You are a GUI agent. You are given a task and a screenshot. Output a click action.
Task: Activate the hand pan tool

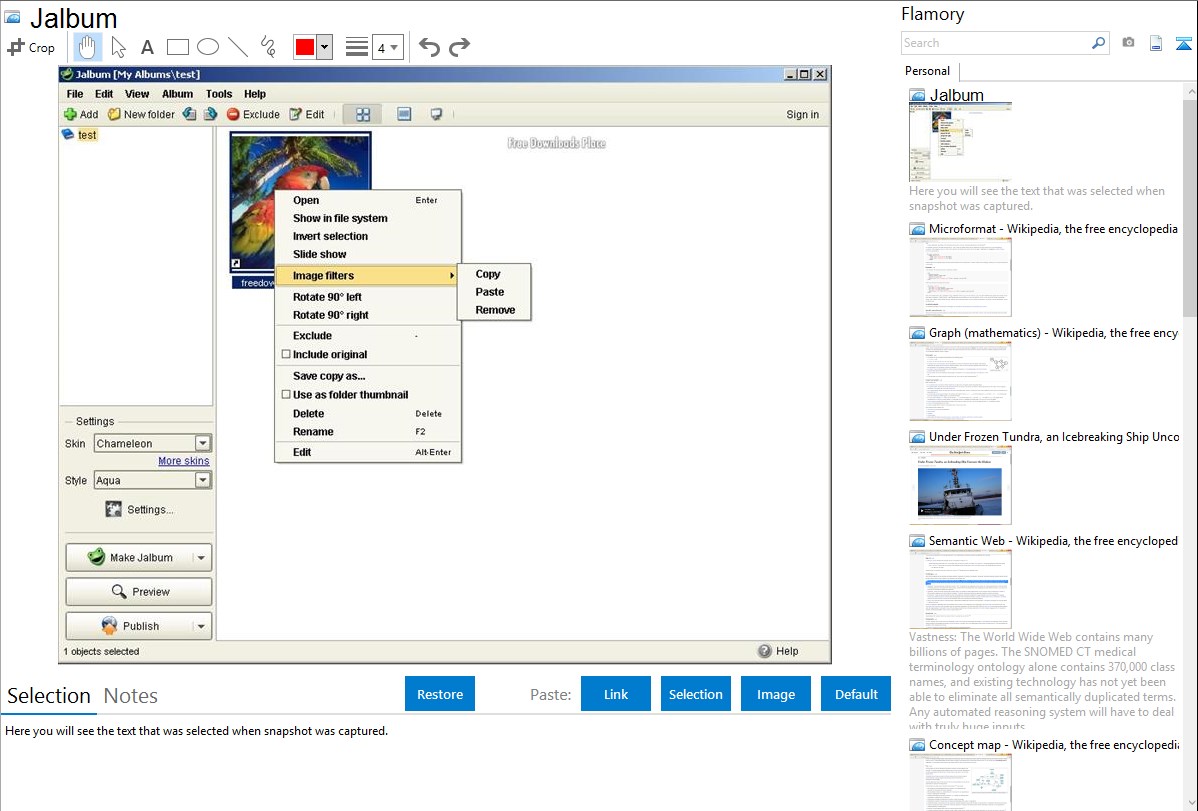click(87, 47)
